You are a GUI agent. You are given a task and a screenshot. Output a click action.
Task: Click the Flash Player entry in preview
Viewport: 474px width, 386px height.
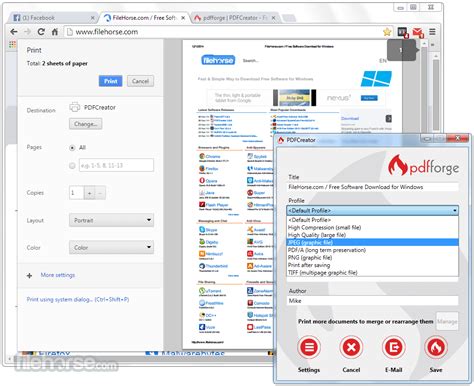[x=214, y=205]
